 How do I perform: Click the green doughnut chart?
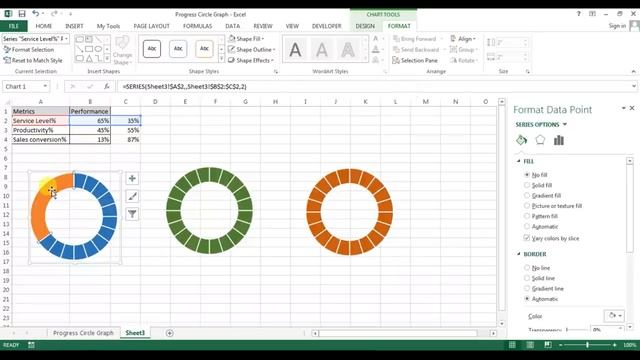coord(209,211)
